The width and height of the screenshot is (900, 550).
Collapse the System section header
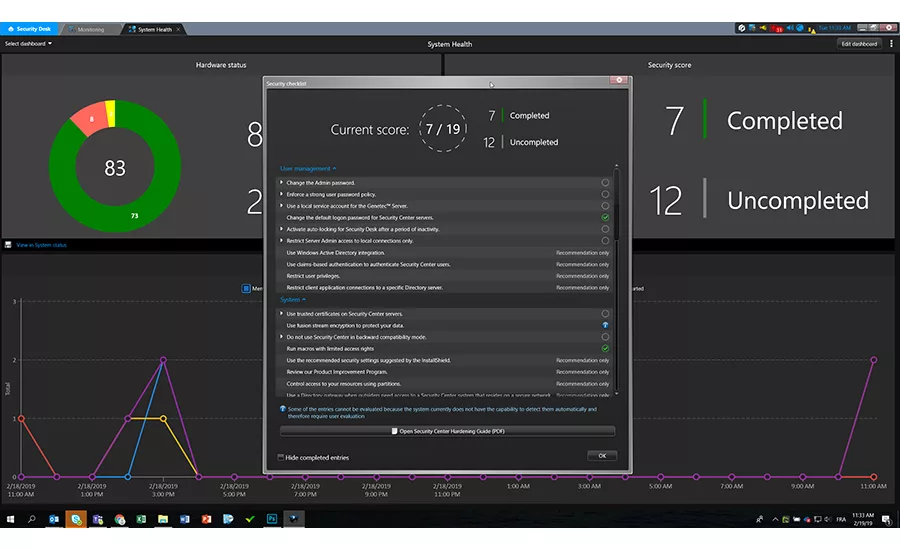click(x=293, y=300)
